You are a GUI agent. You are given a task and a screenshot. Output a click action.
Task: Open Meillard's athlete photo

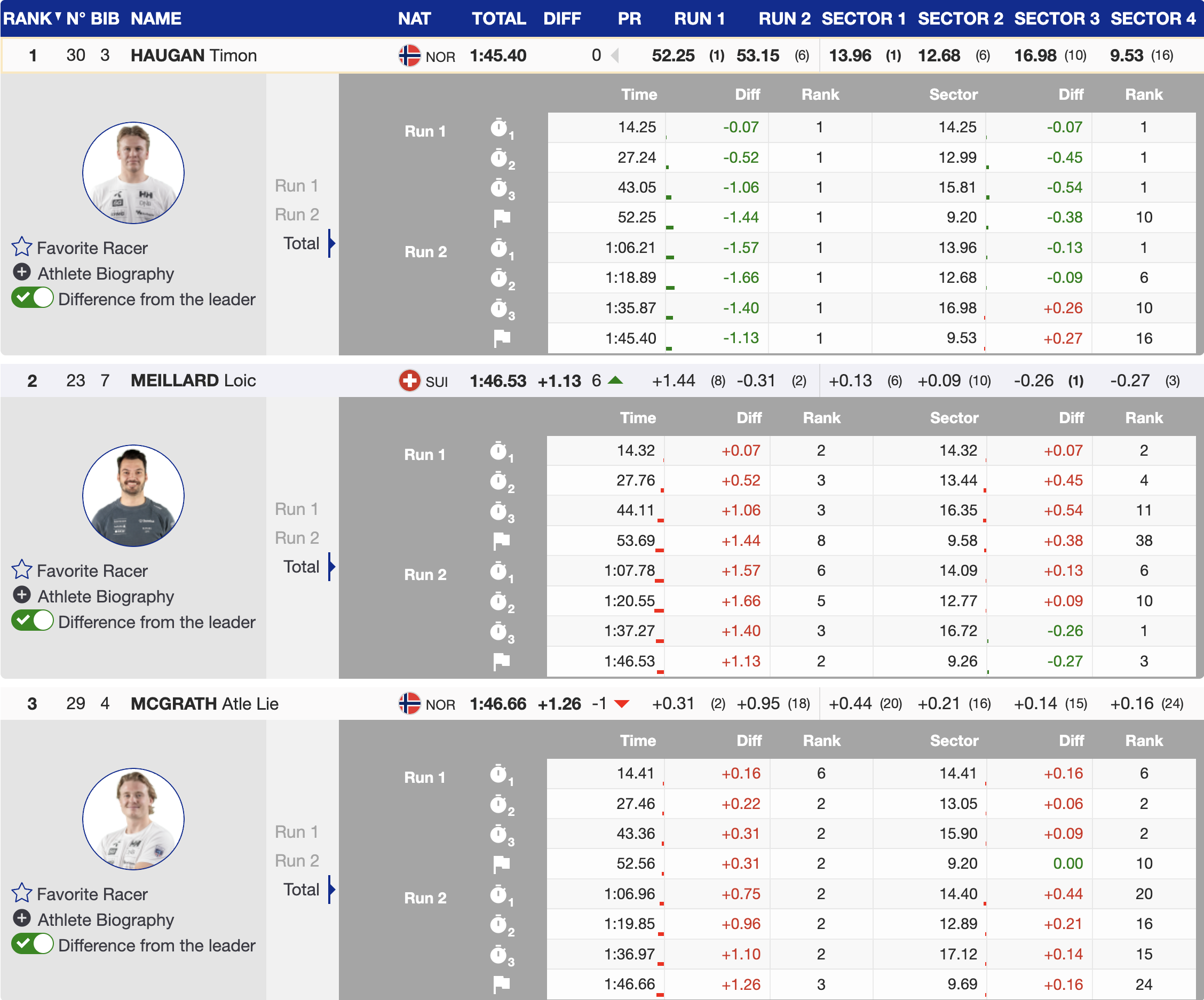(133, 495)
